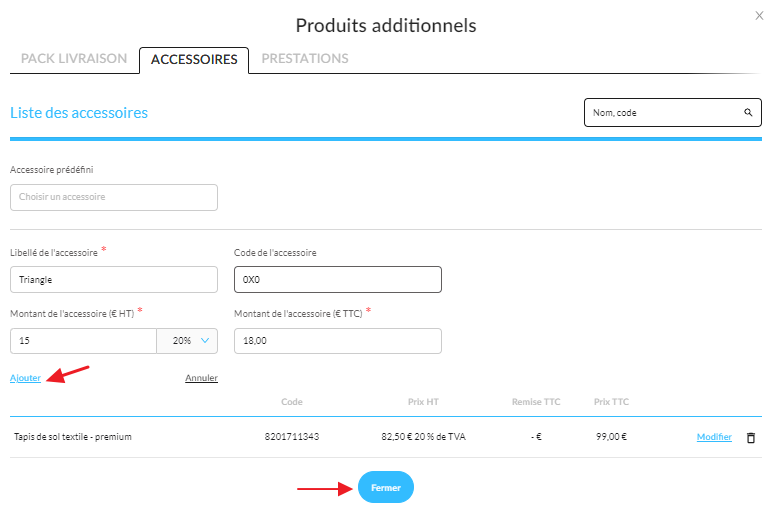The image size is (774, 531).
Task: Click the Code column header
Action: 292,402
